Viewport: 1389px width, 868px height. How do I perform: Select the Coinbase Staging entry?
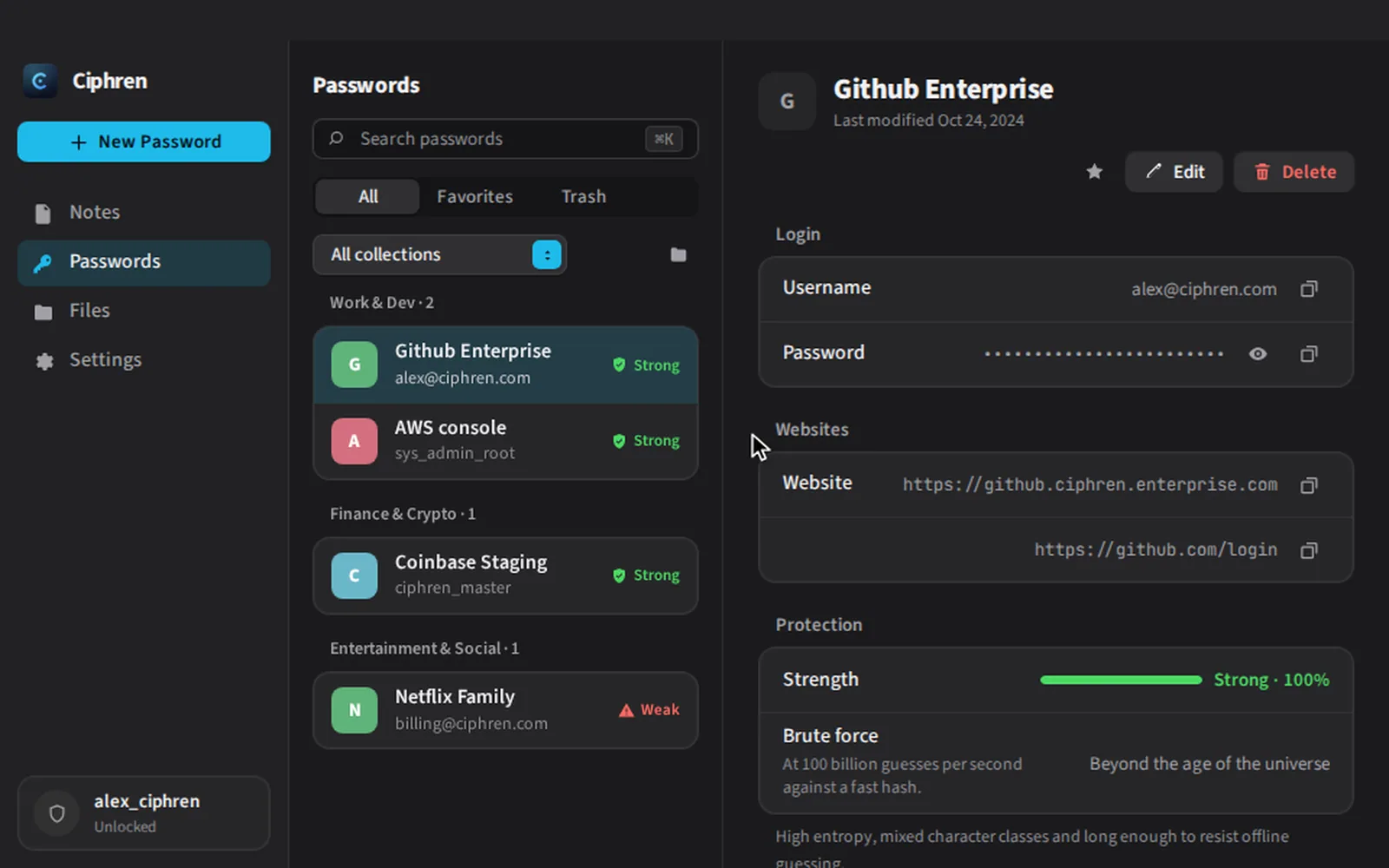click(x=505, y=575)
